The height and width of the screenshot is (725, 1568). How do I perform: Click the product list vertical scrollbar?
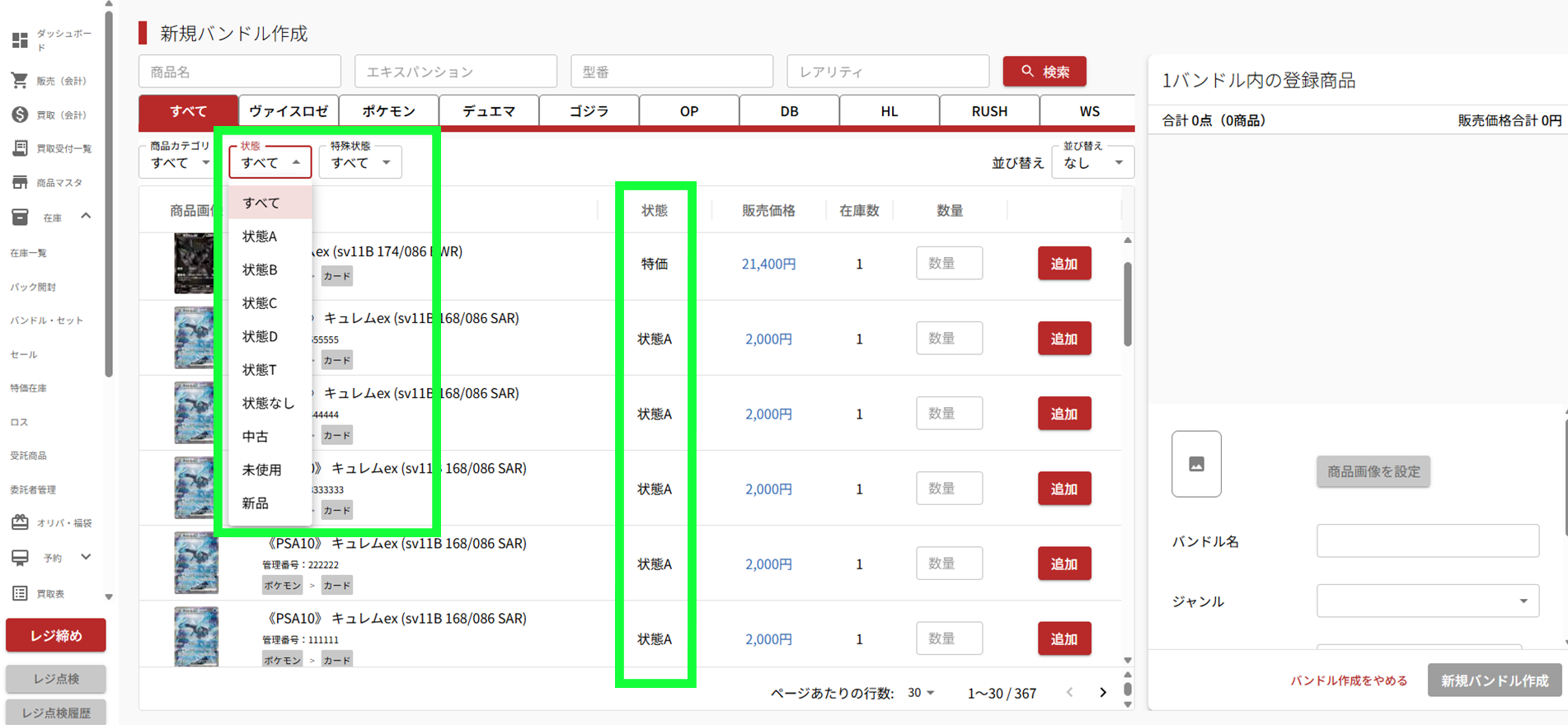pos(1127,305)
